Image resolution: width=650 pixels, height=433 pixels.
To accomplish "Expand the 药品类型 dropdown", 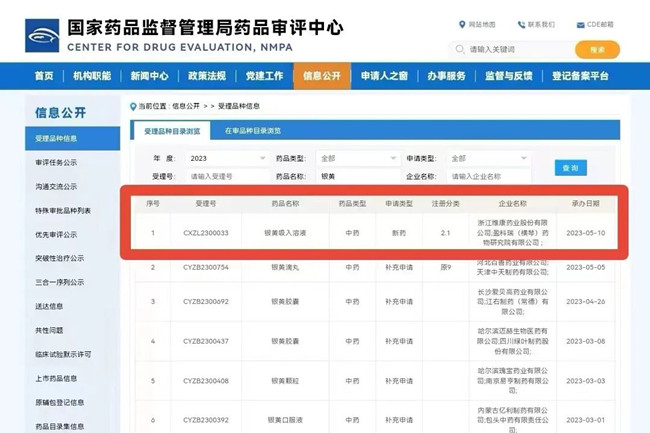I will tap(357, 158).
